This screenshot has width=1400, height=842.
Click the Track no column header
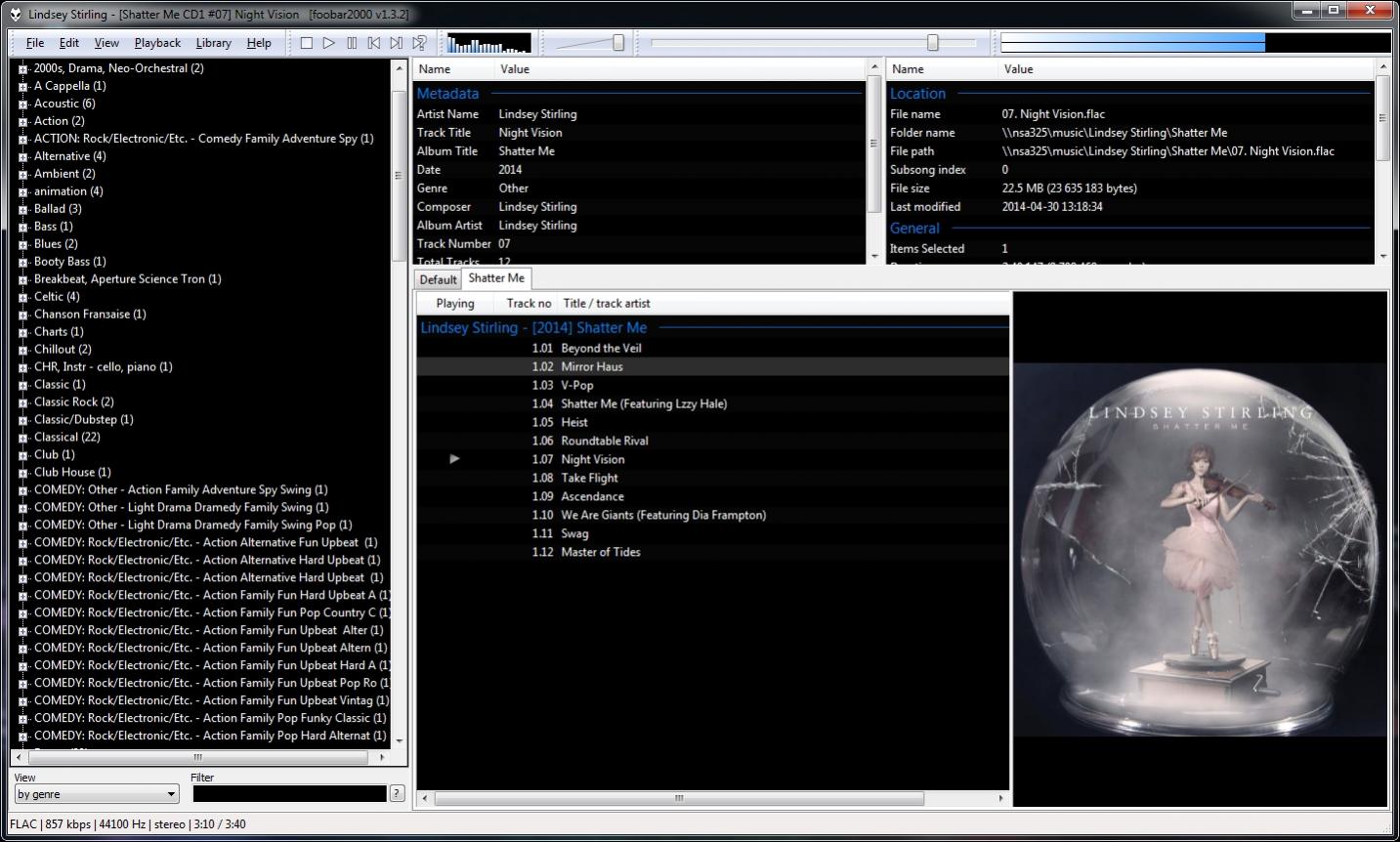tap(529, 304)
